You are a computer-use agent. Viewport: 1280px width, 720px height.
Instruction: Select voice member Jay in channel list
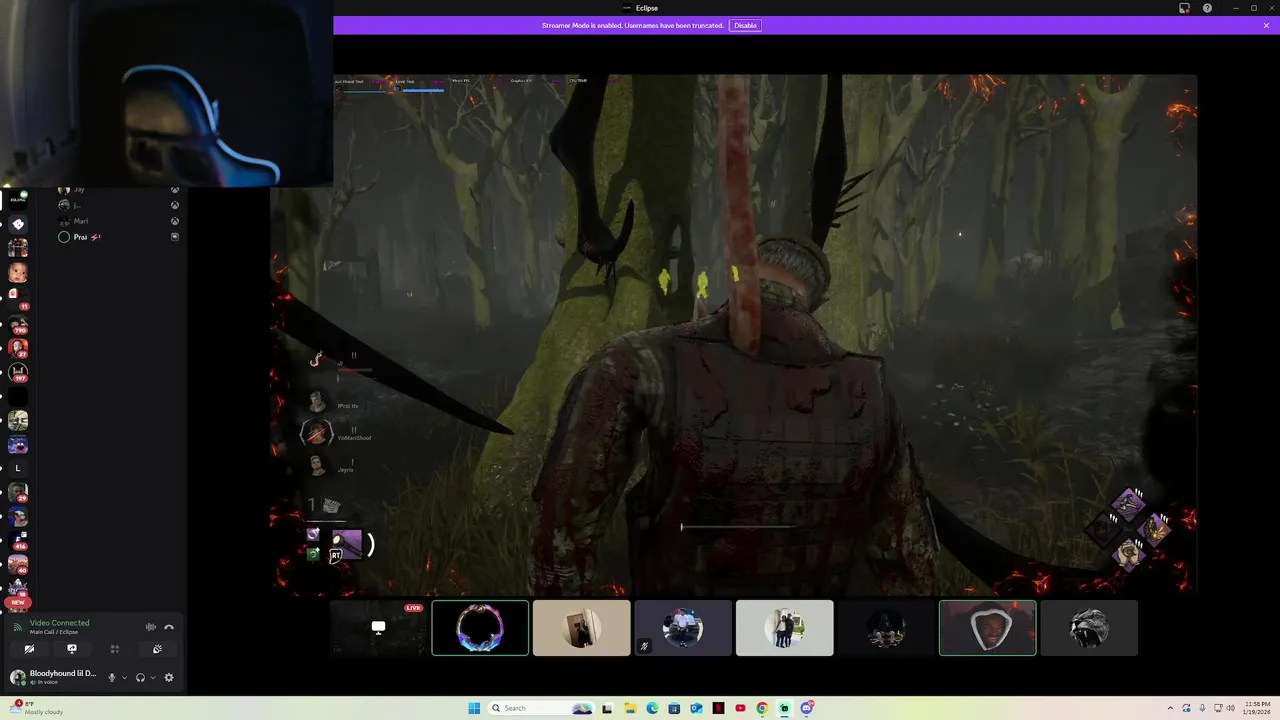pyautogui.click(x=118, y=190)
